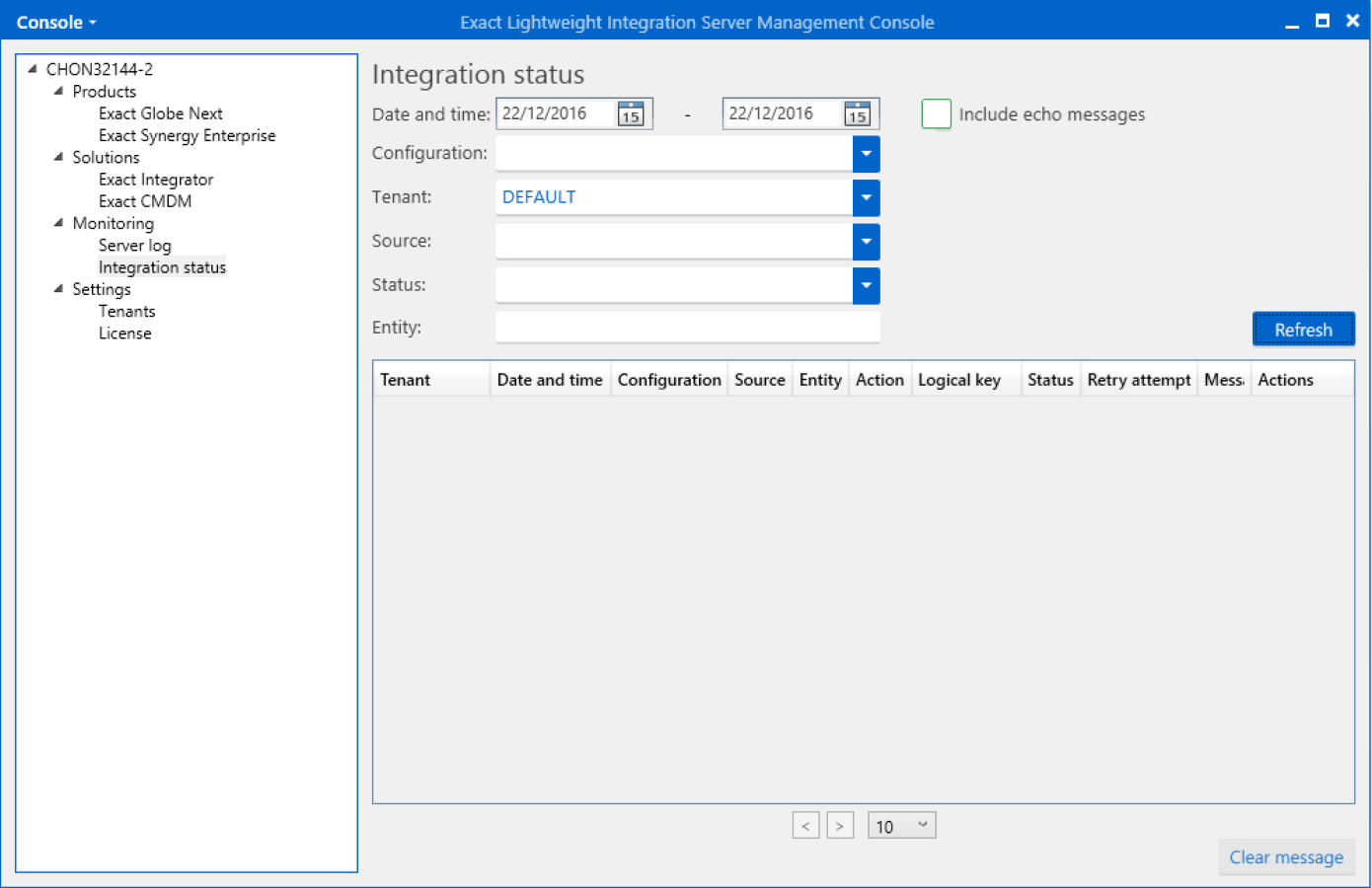Select Exact CMDM in tree
The image size is (1372, 888).
[x=145, y=201]
